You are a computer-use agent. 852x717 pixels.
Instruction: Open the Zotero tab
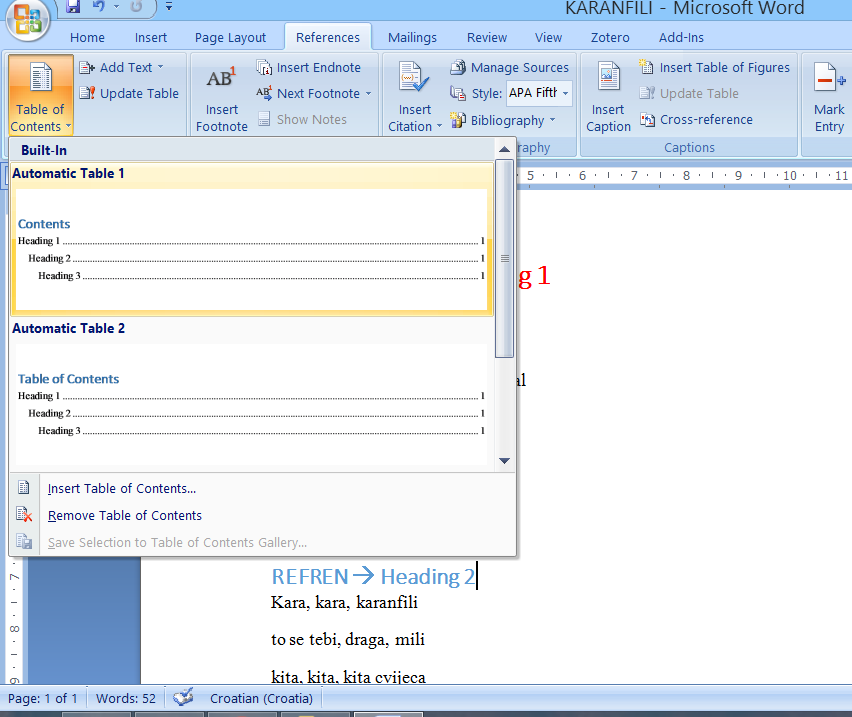coord(610,37)
